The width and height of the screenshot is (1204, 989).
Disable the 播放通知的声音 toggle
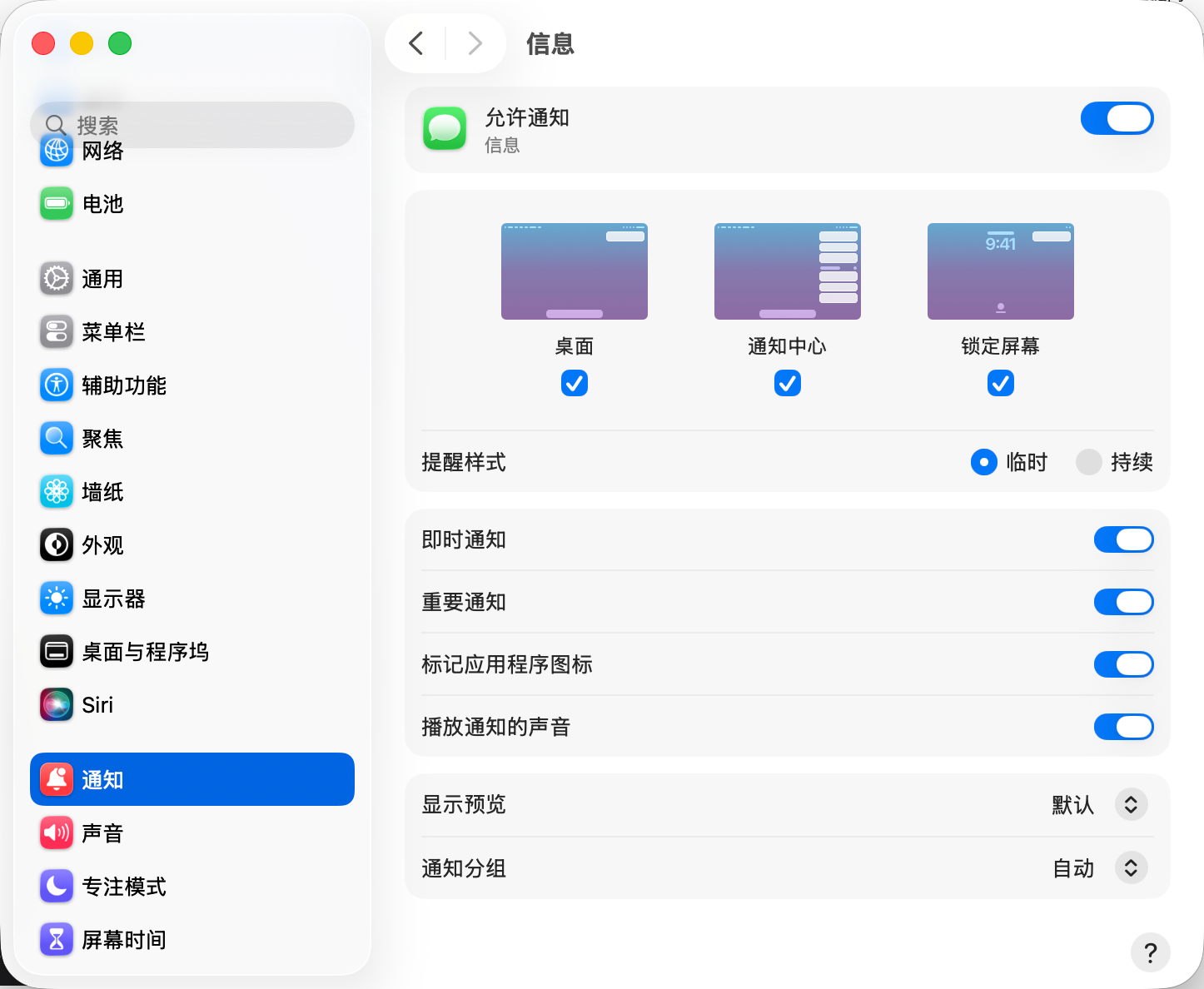[x=1123, y=727]
